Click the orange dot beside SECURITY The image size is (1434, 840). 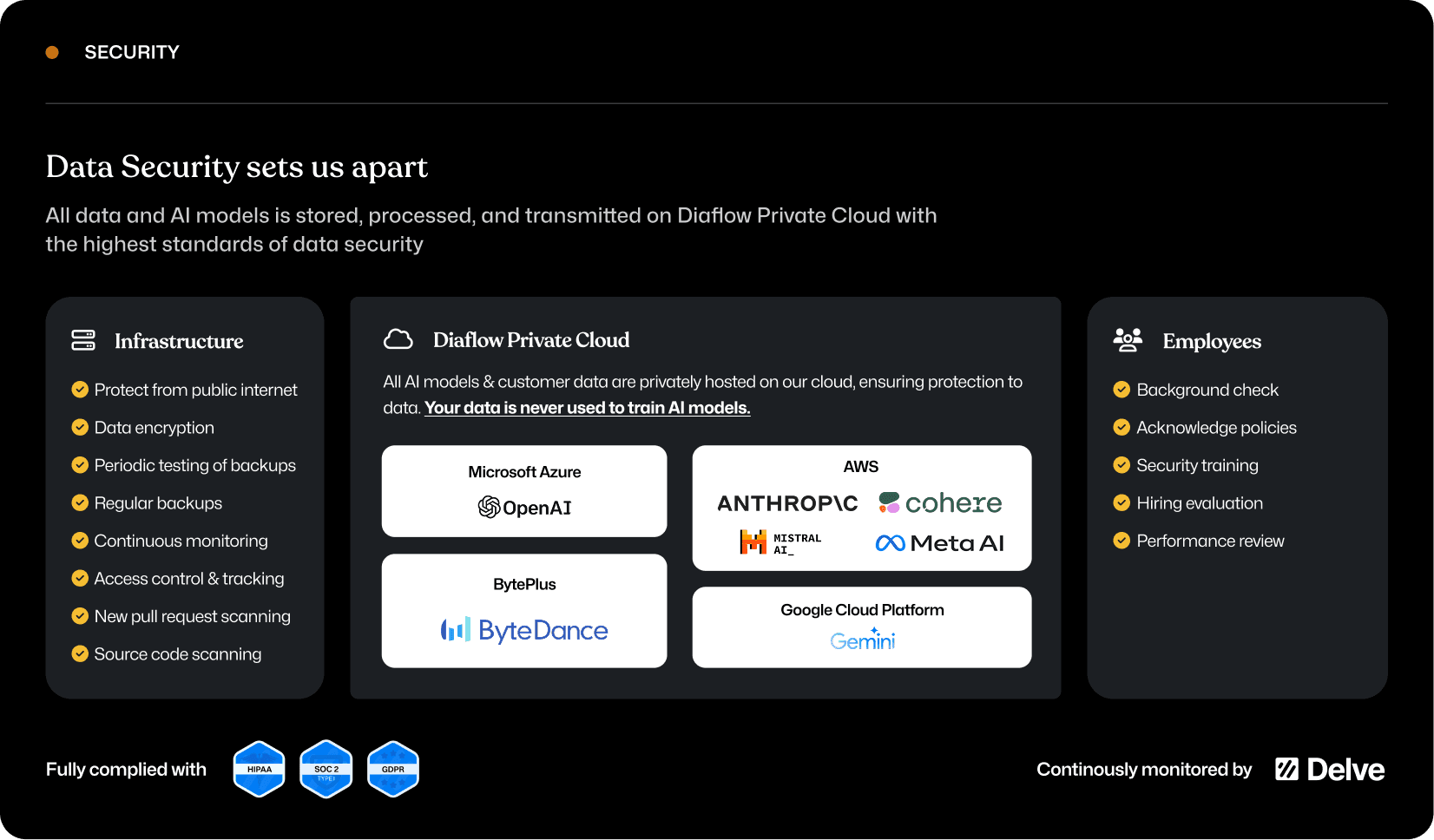[52, 53]
